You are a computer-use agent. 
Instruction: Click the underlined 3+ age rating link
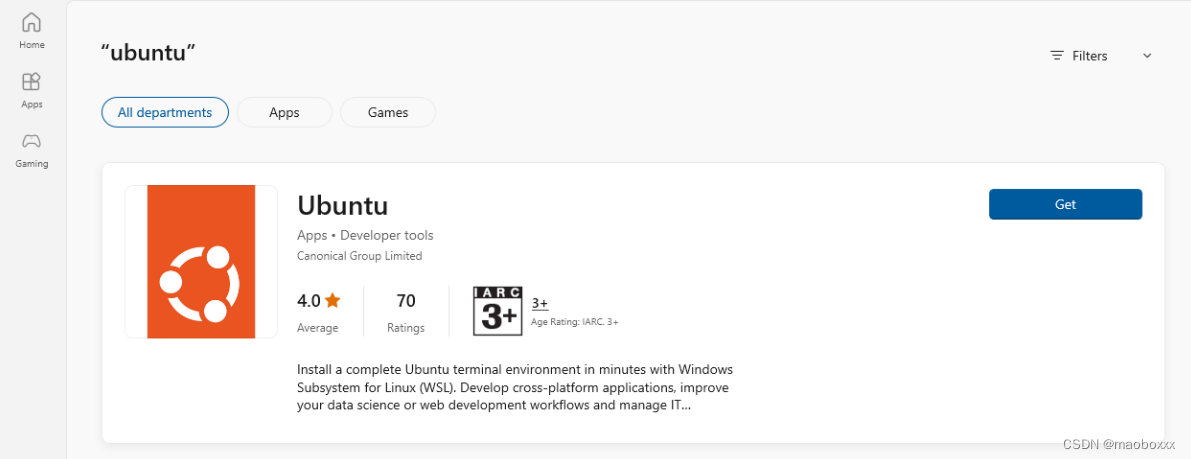click(x=540, y=303)
